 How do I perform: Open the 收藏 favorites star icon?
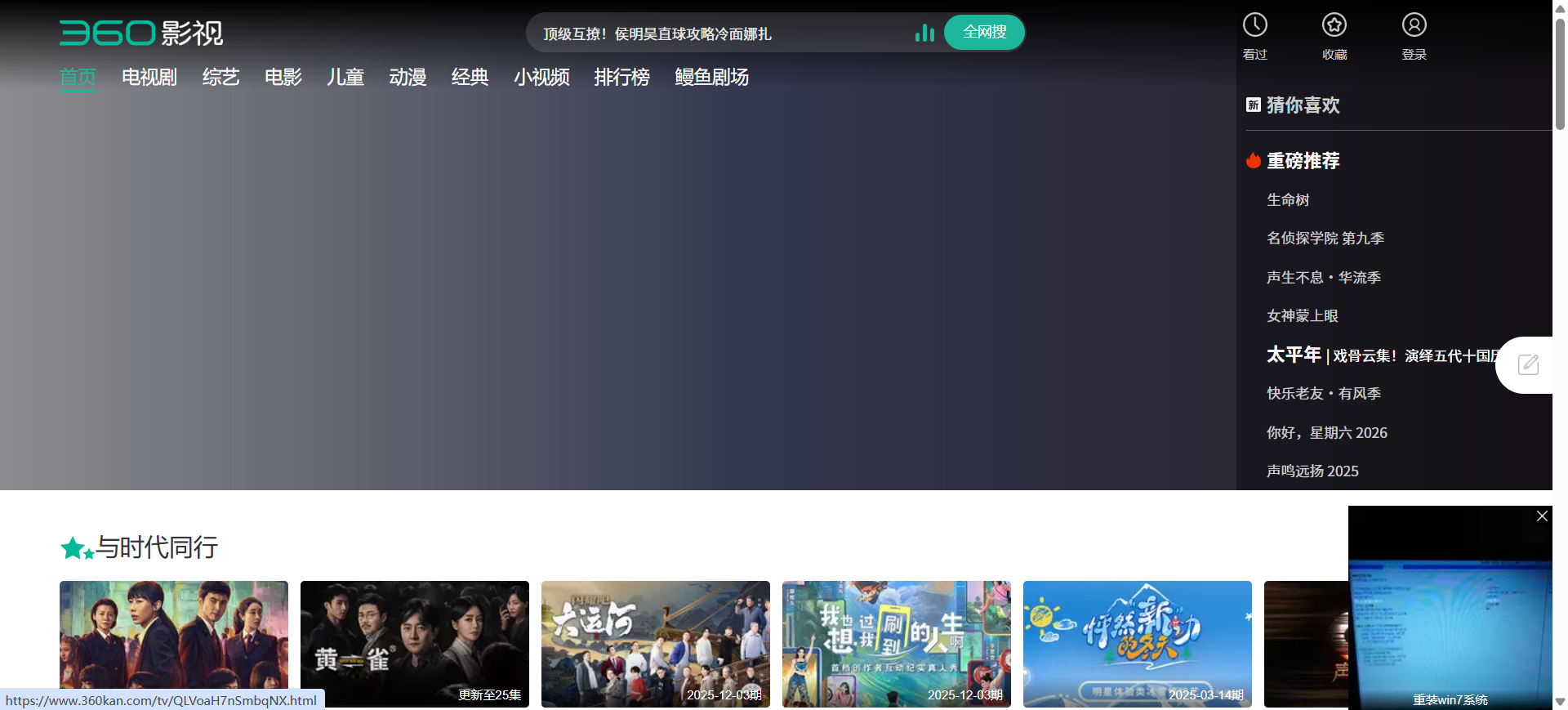point(1334,25)
